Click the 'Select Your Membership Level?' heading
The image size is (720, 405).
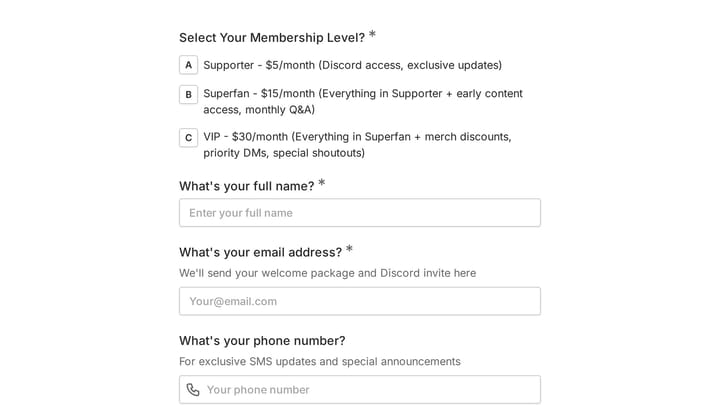[272, 38]
